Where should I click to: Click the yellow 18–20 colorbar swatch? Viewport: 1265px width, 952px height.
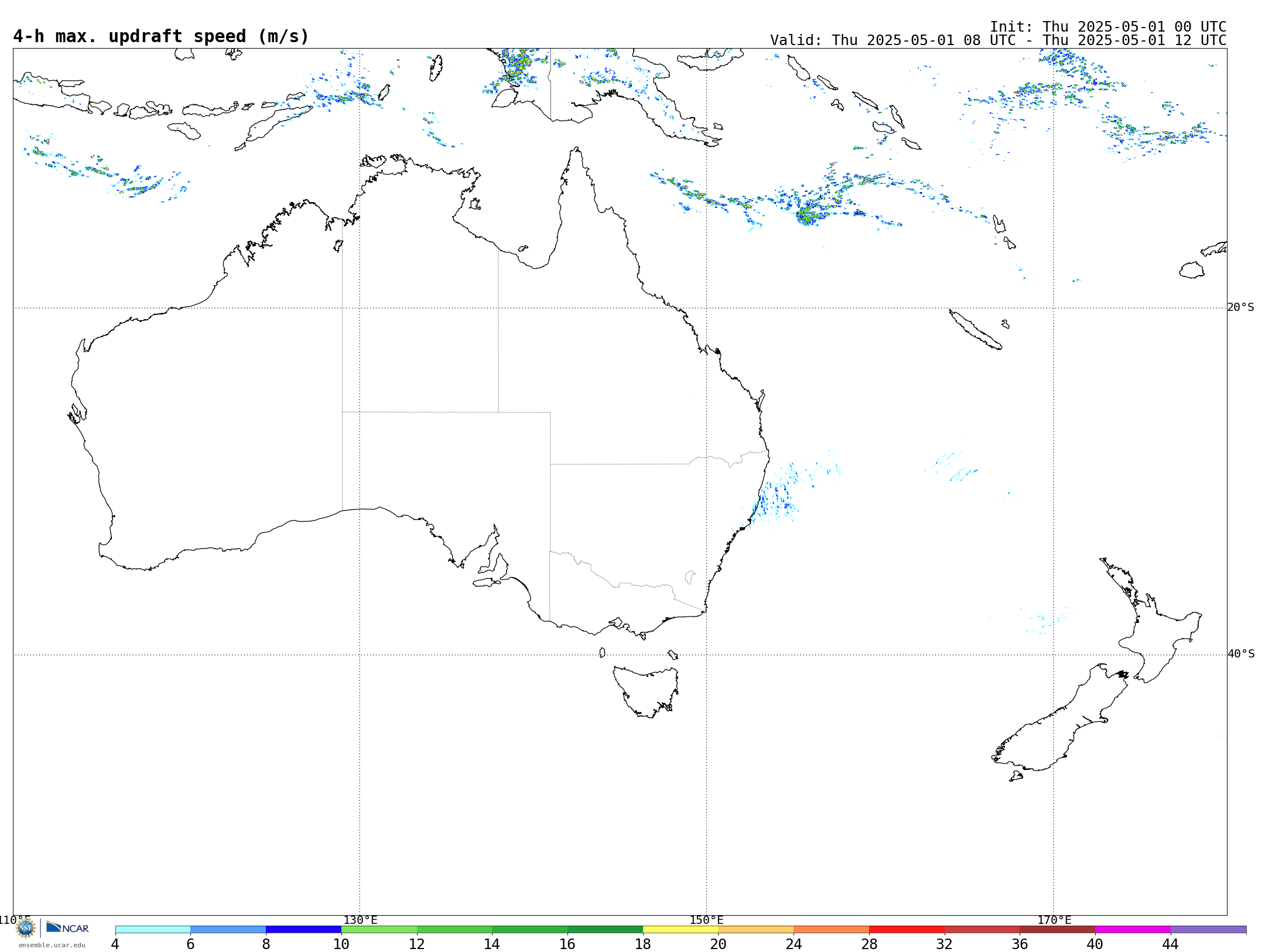[681, 929]
